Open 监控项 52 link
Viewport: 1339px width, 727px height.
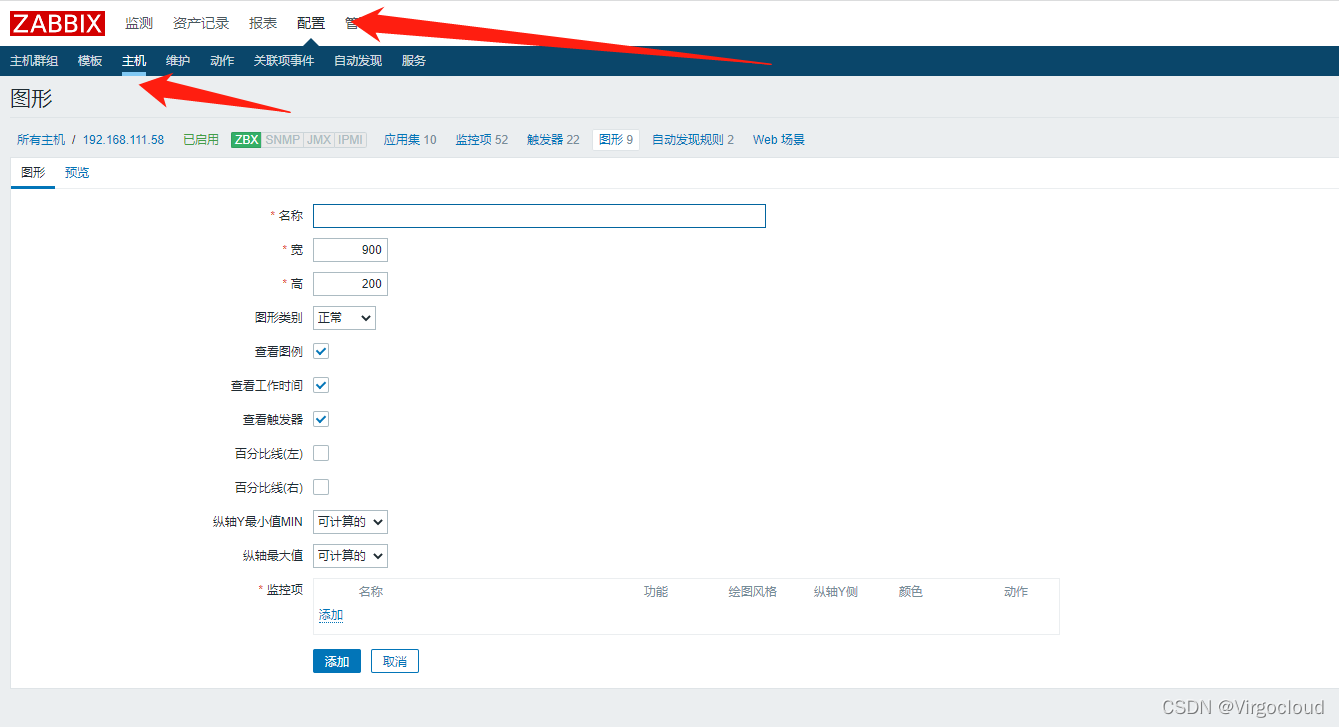click(x=482, y=140)
